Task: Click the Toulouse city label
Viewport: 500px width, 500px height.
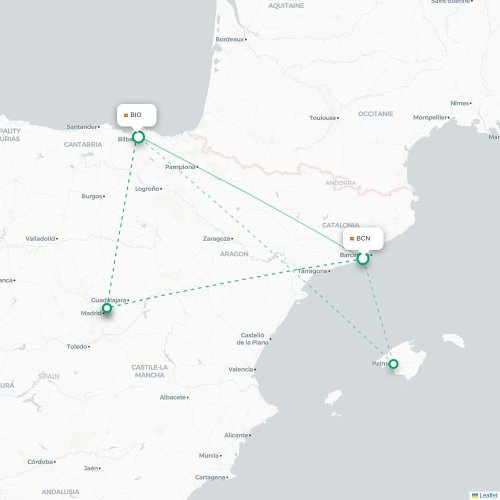Action: [x=323, y=118]
